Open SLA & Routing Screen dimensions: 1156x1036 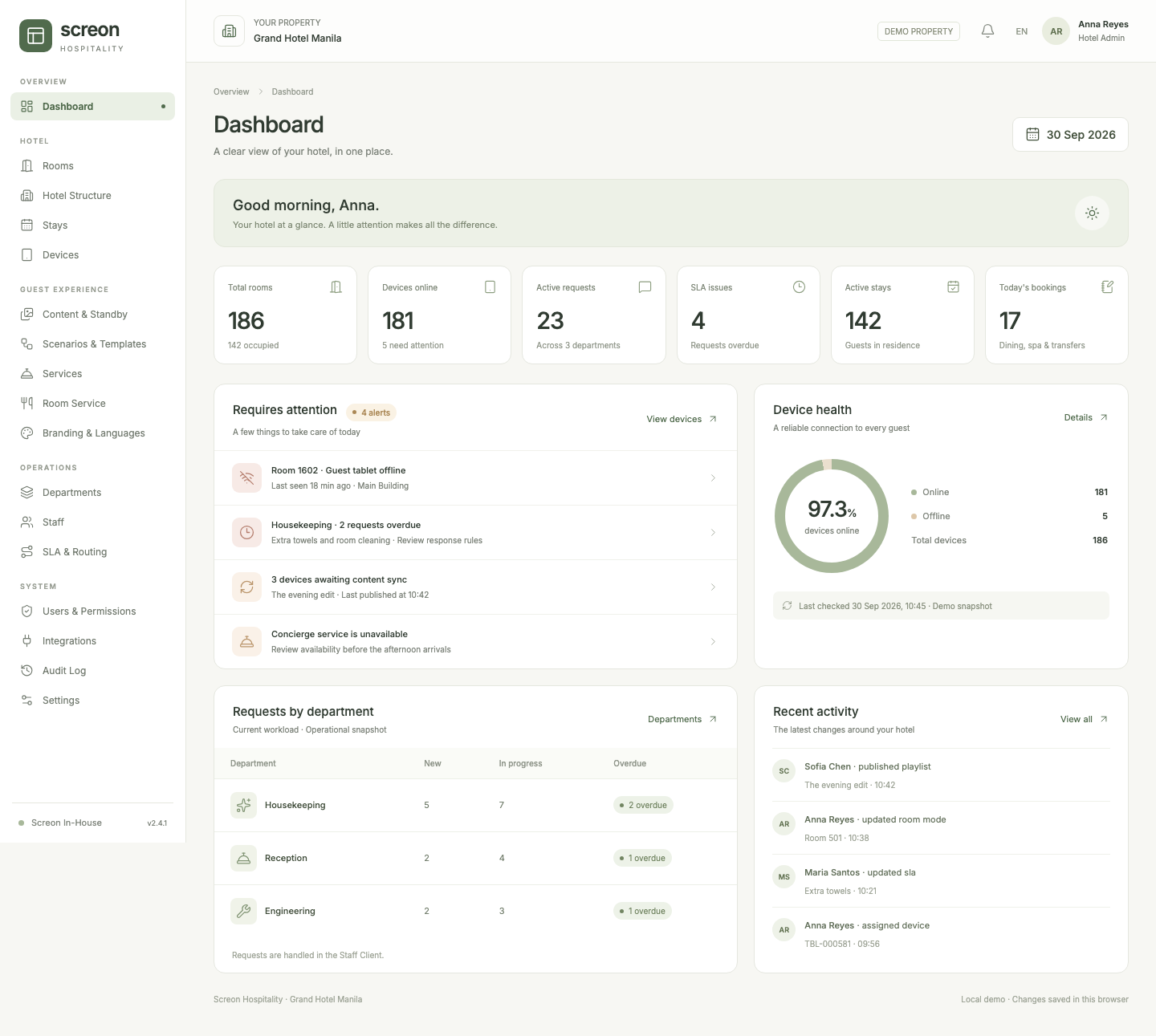(x=92, y=552)
